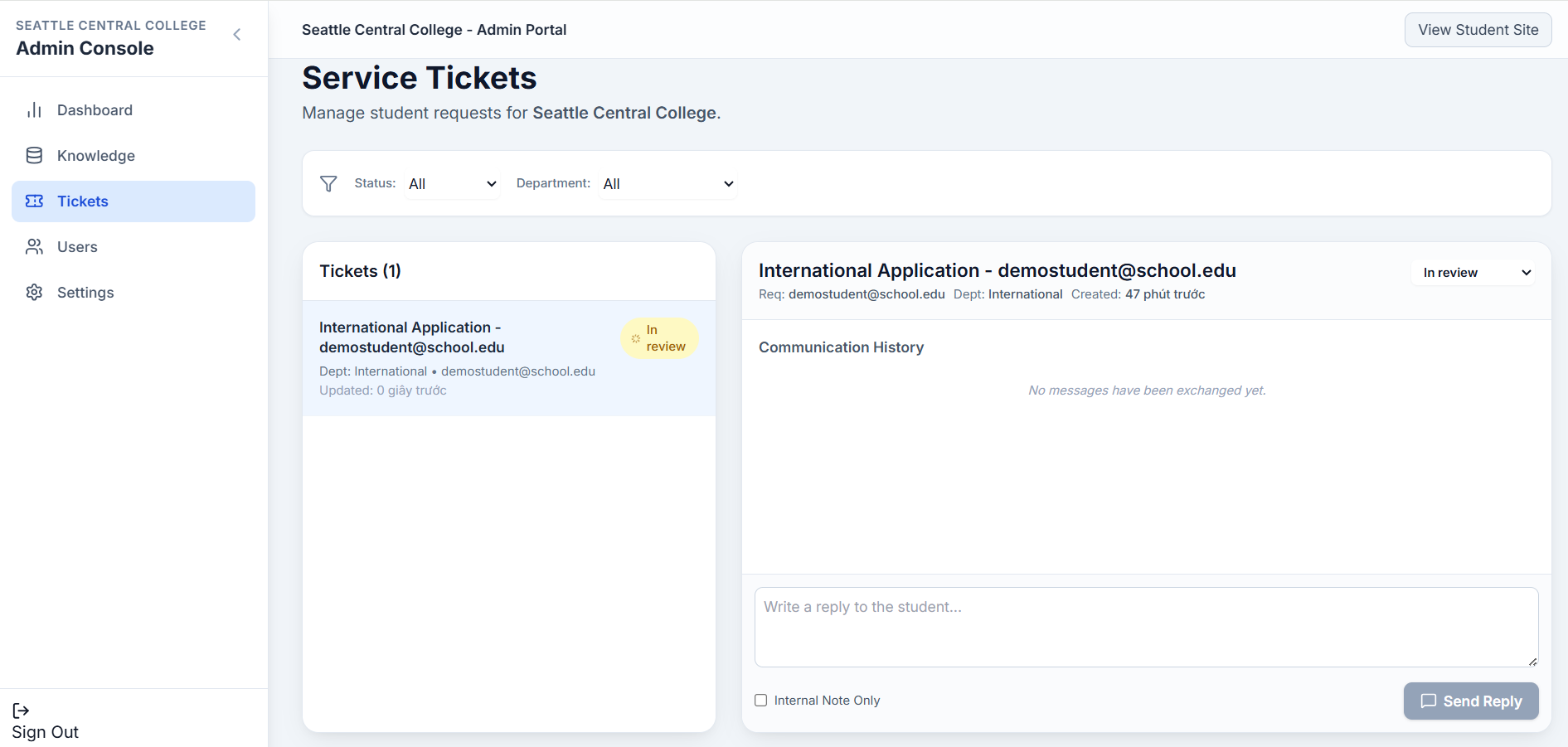
Task: Collapse the sidebar with chevron arrow
Action: 237,35
